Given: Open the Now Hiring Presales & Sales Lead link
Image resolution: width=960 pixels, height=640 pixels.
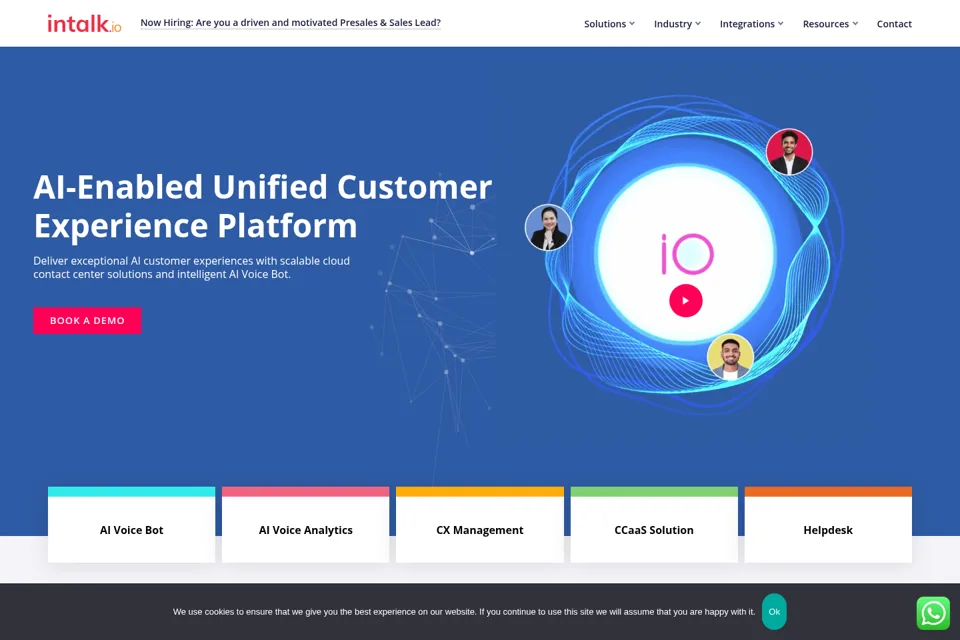Looking at the screenshot, I should [x=290, y=23].
